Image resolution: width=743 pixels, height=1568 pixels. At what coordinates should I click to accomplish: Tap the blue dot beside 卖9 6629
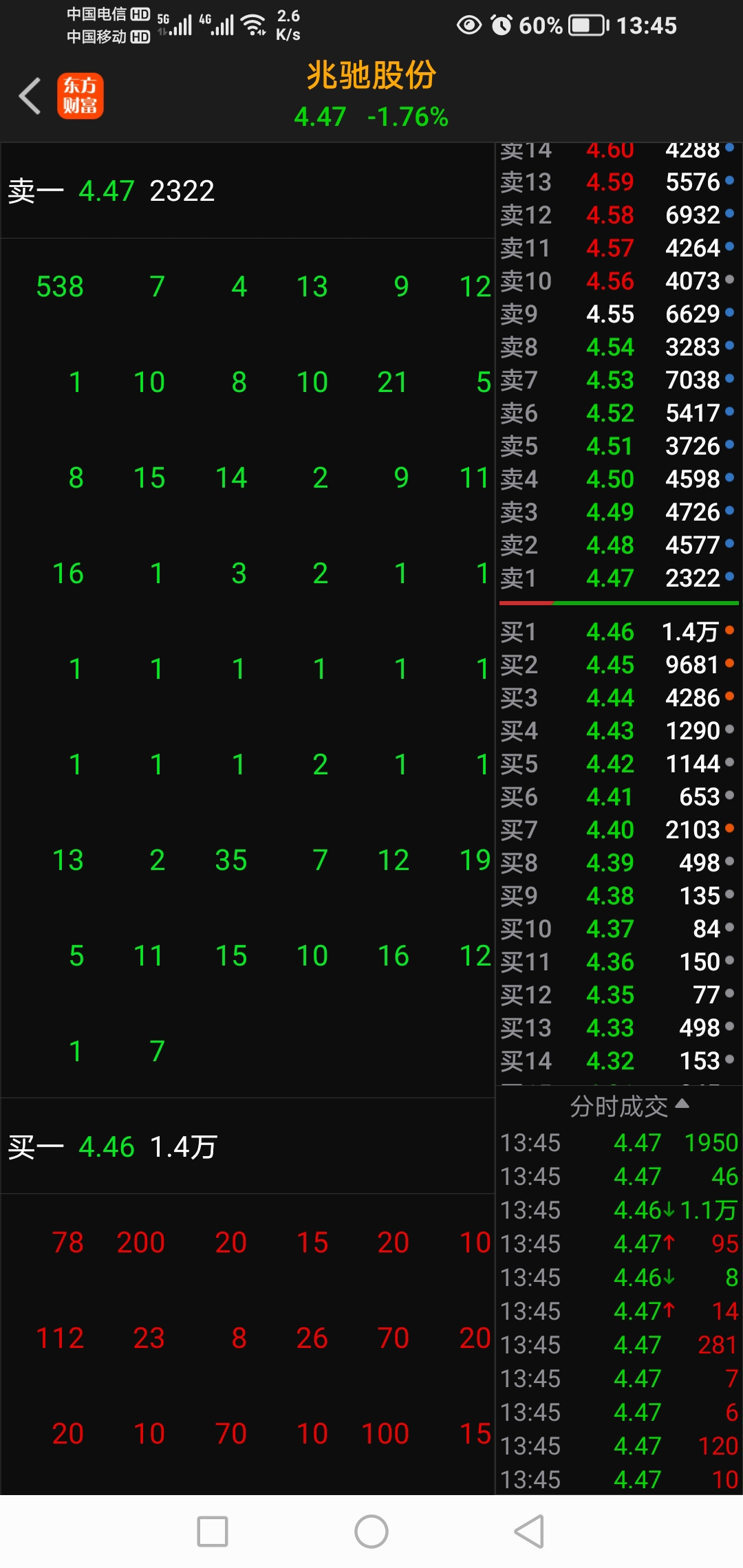coord(729,313)
